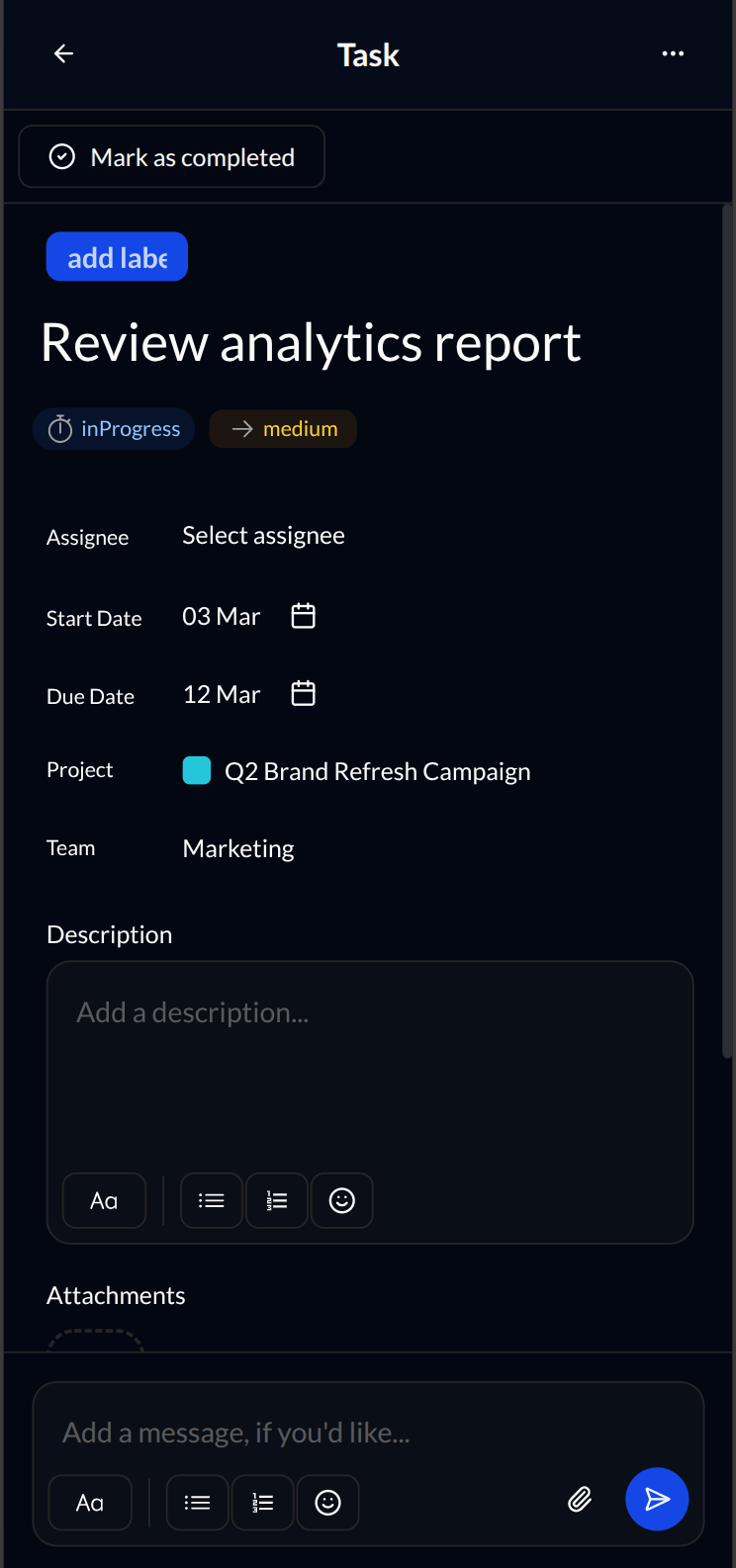
Task: Click the add label button
Action: click(x=117, y=256)
